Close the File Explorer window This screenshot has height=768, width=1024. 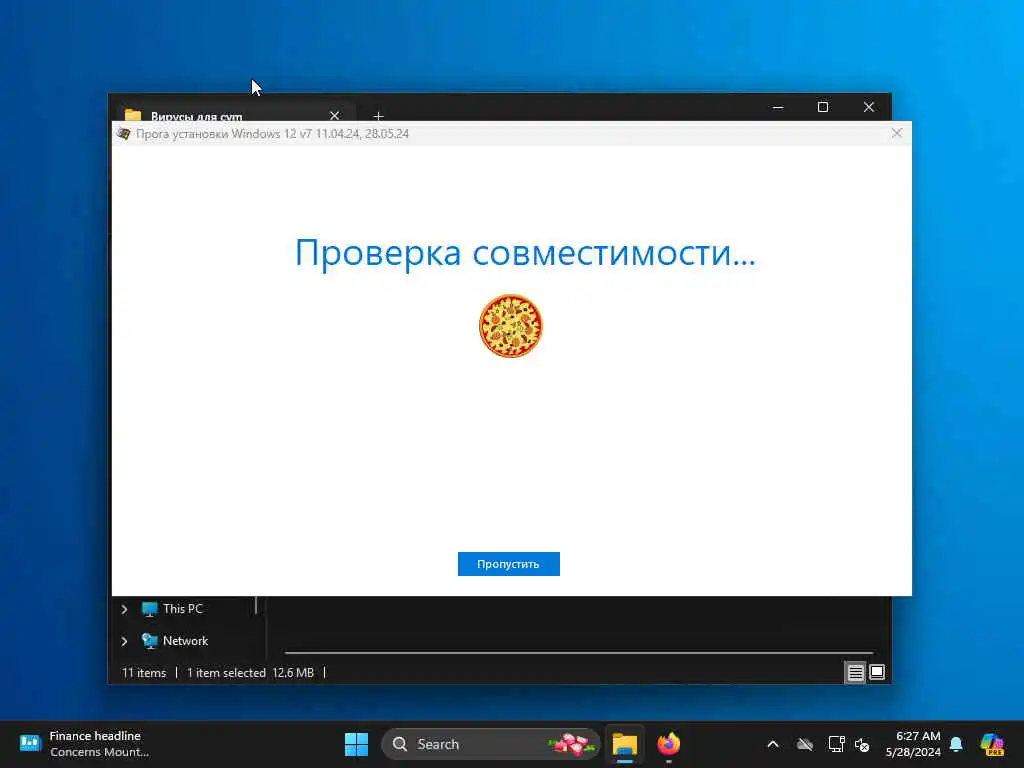869,107
